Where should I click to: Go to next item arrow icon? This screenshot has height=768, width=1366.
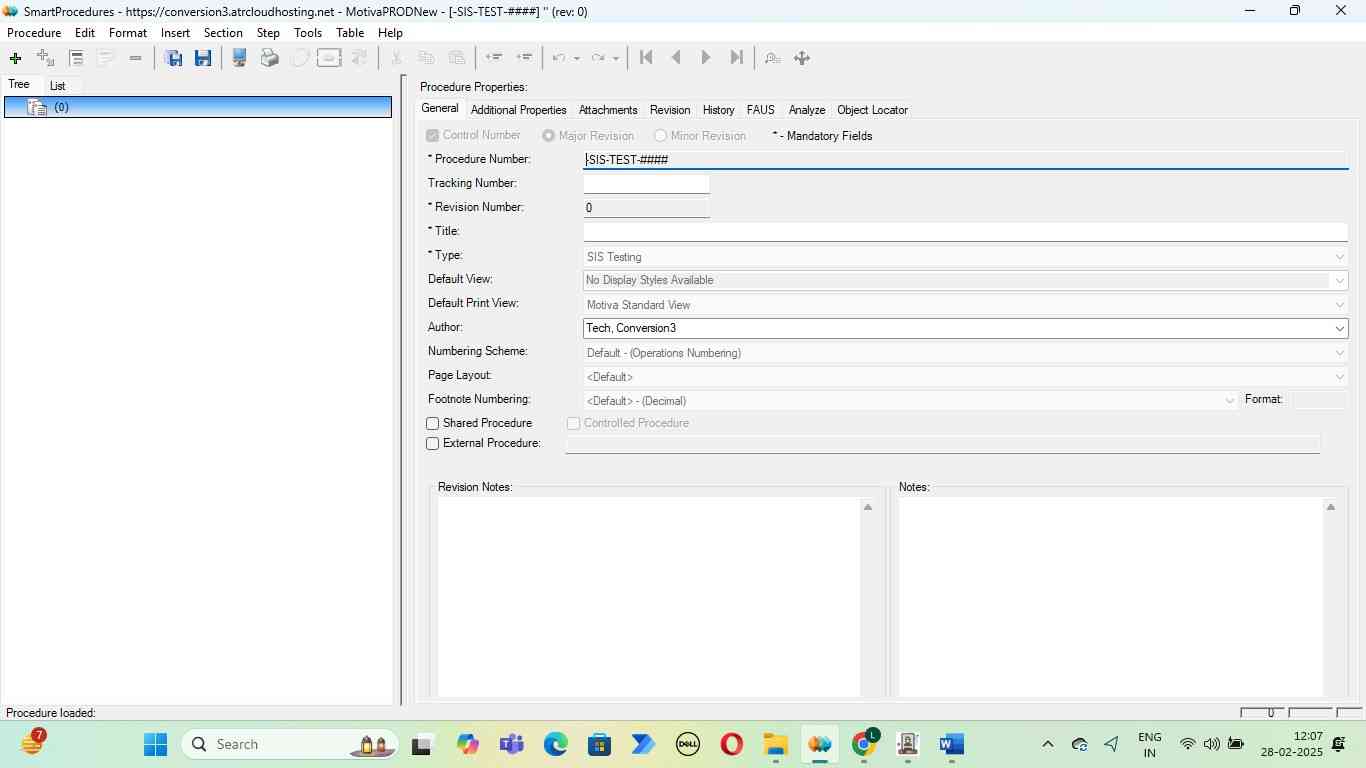[x=706, y=58]
